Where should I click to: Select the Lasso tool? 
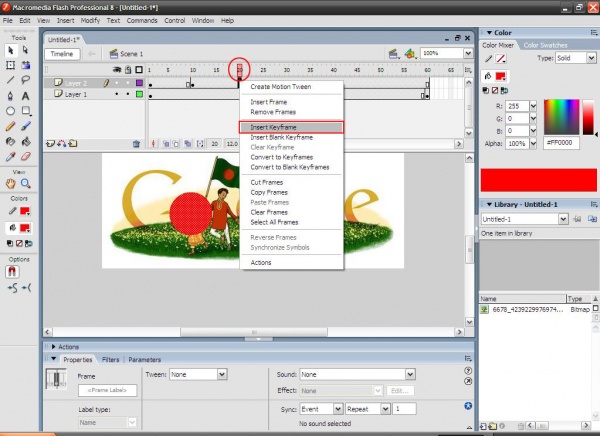26,80
